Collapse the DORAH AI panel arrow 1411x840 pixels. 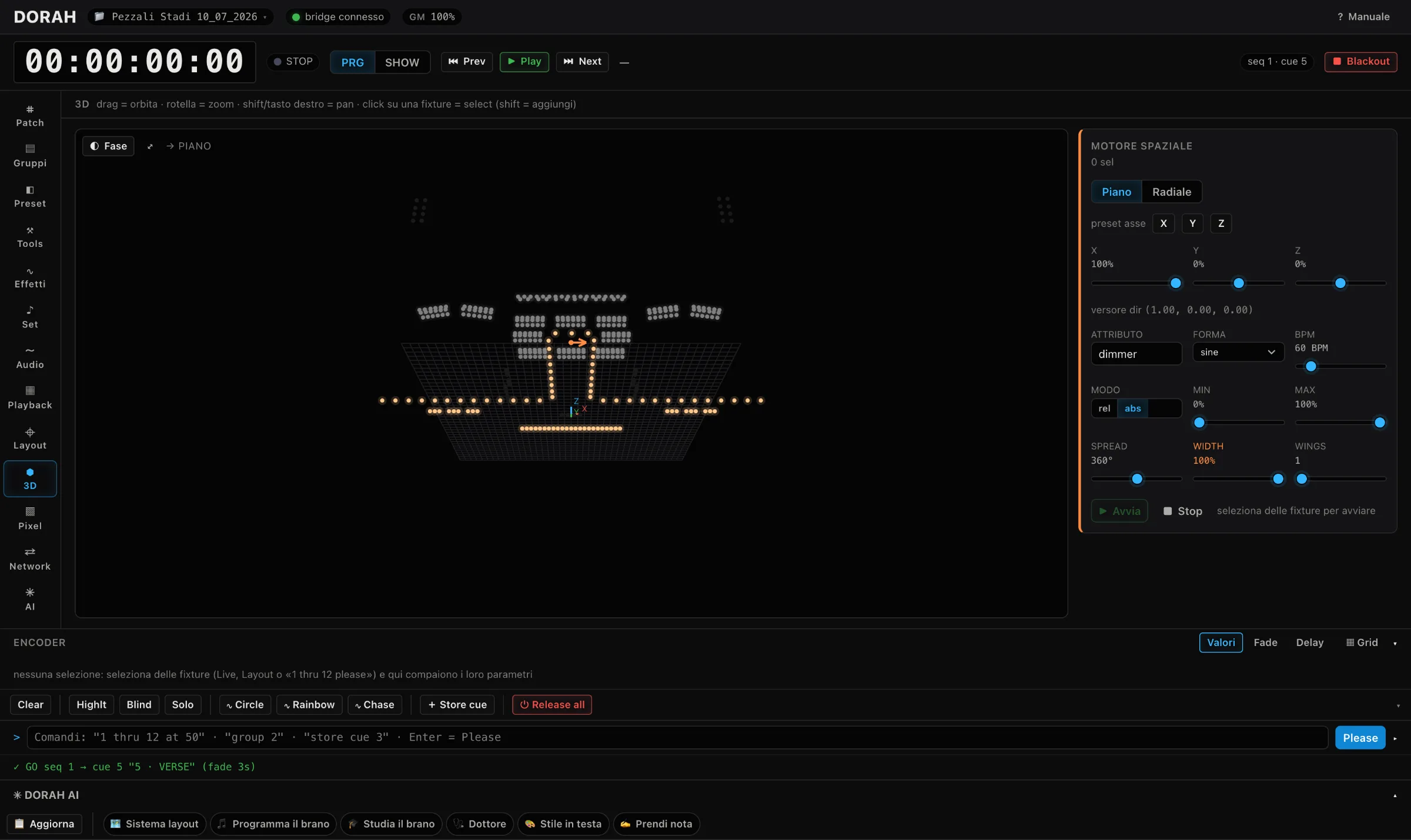(1395, 796)
